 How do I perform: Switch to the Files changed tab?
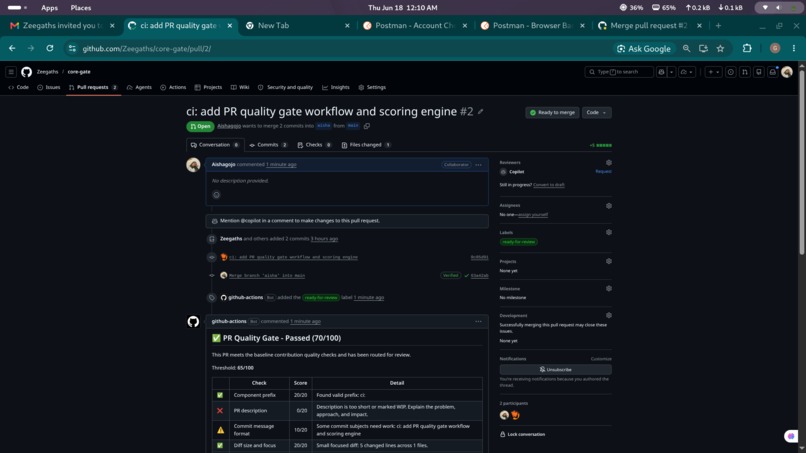coord(366,145)
